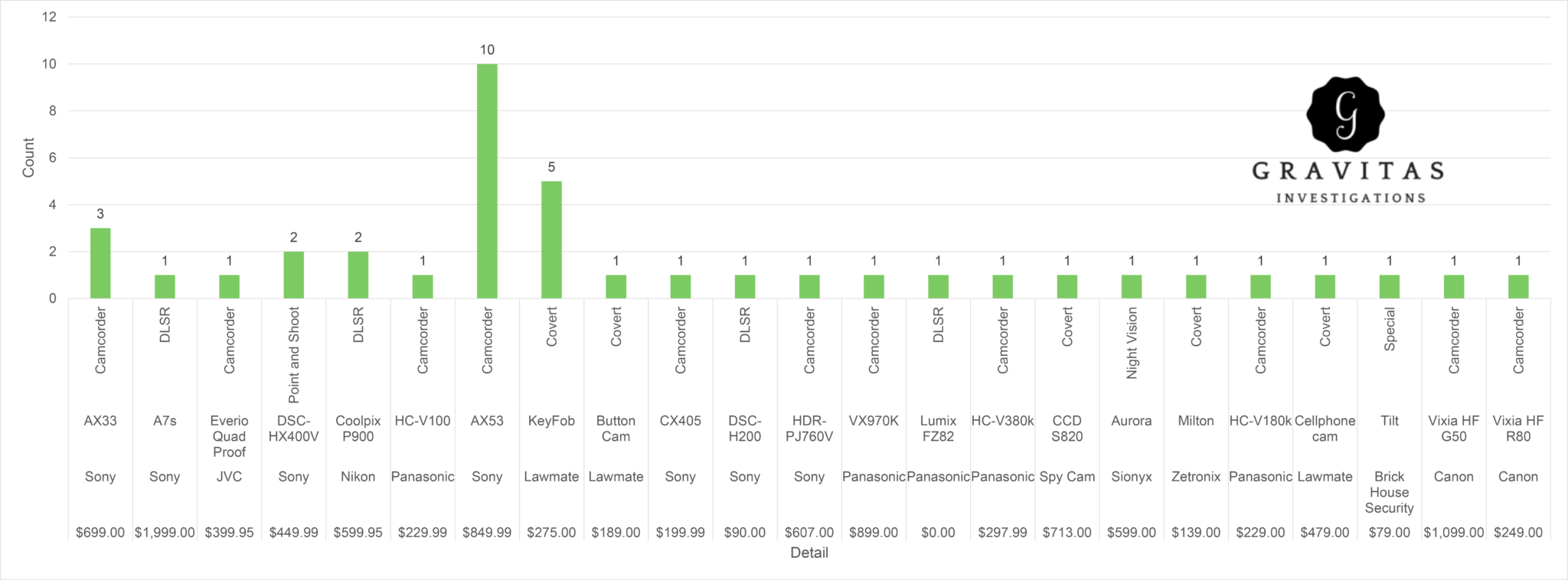Click the Cellphone cam model label

1325,428
